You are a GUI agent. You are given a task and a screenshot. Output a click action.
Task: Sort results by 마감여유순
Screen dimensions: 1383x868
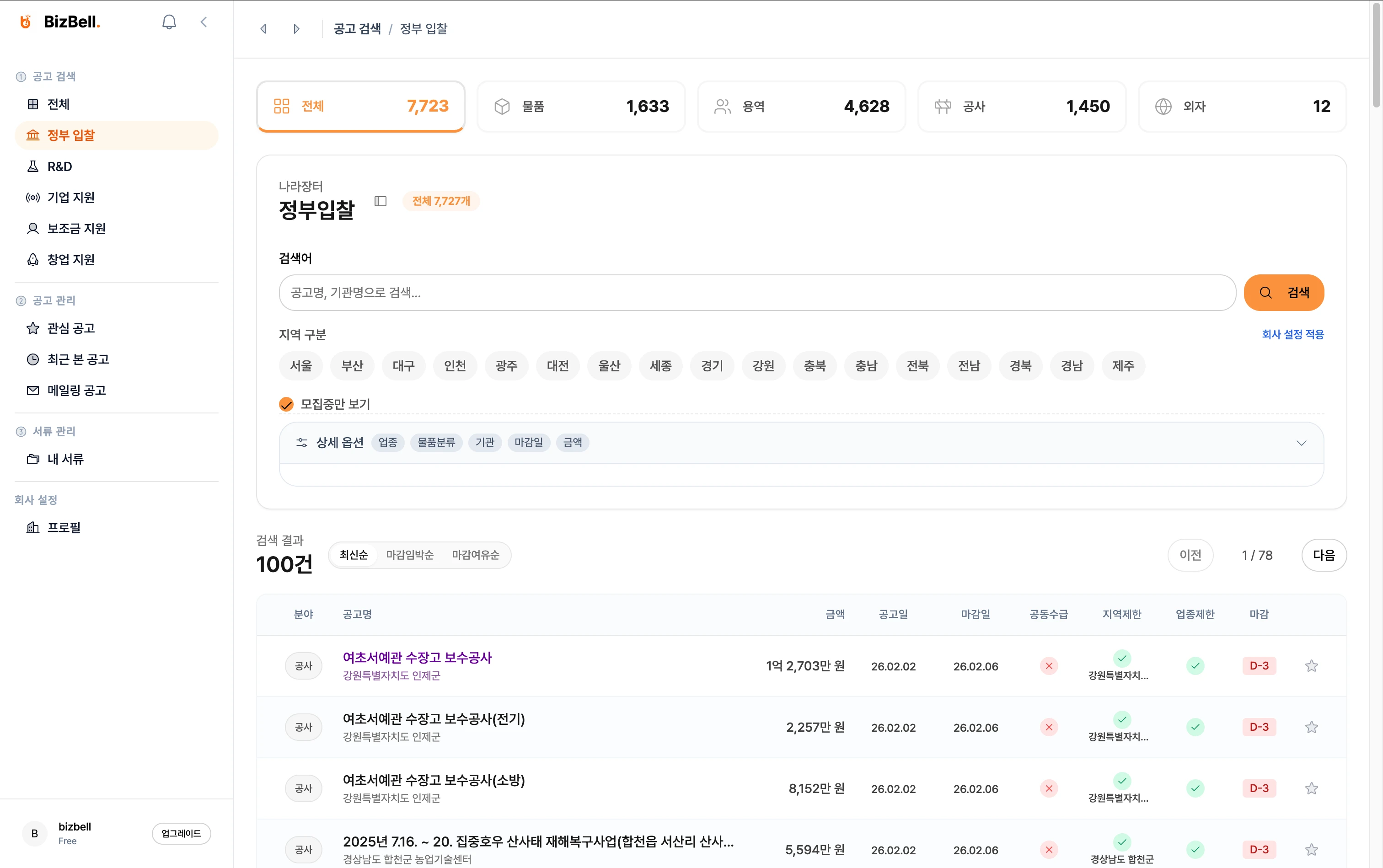[x=475, y=555]
